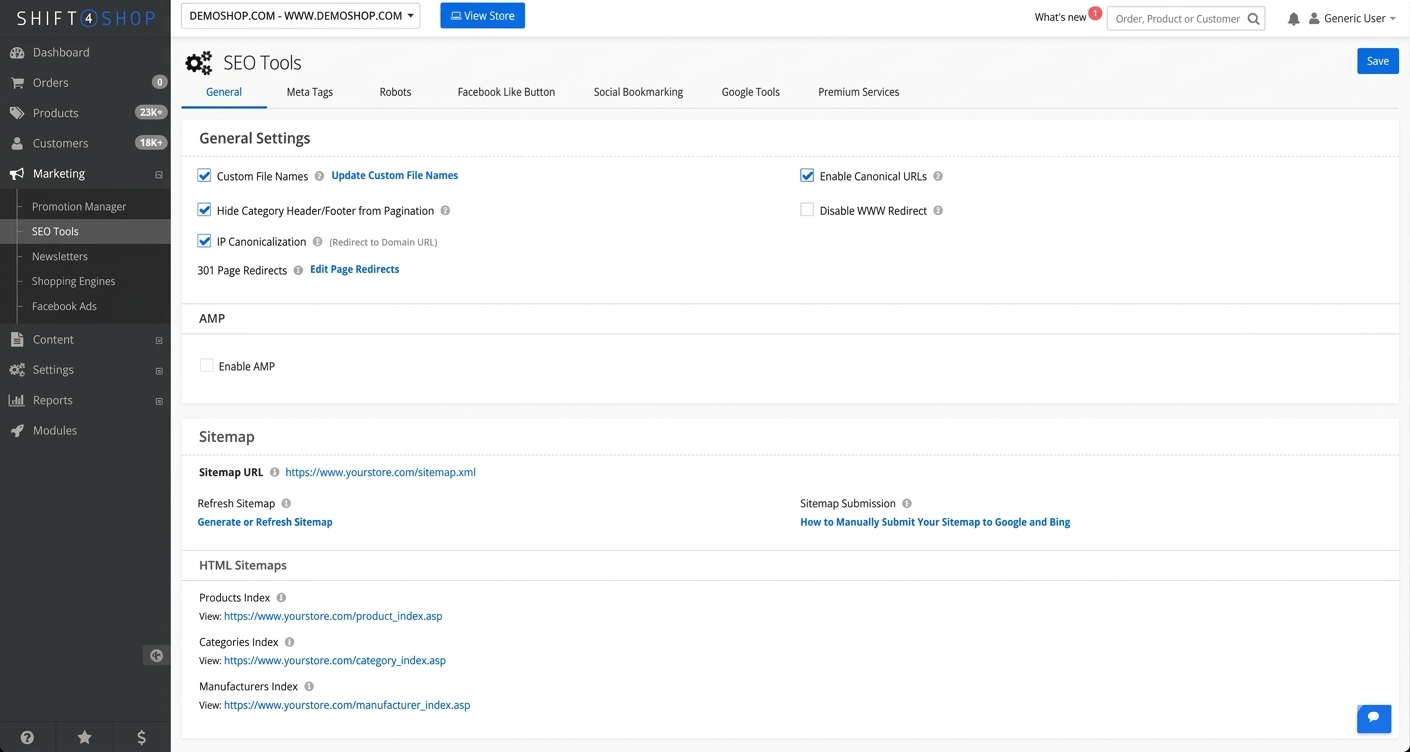Click the Customers sidebar icon
Viewport: 1410px width, 752px height.
tap(18, 143)
